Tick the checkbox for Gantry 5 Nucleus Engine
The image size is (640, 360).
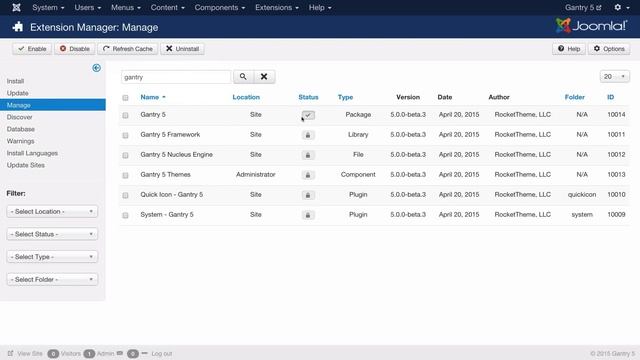click(x=125, y=156)
